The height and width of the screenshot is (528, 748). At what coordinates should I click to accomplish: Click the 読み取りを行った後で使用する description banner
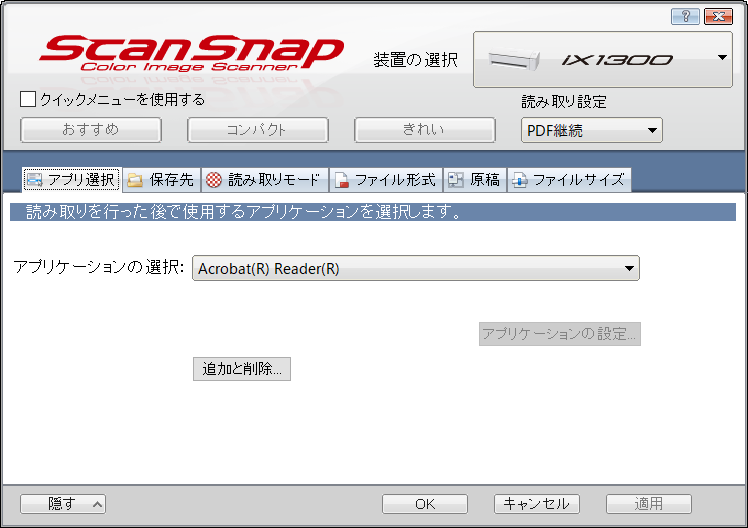(373, 212)
